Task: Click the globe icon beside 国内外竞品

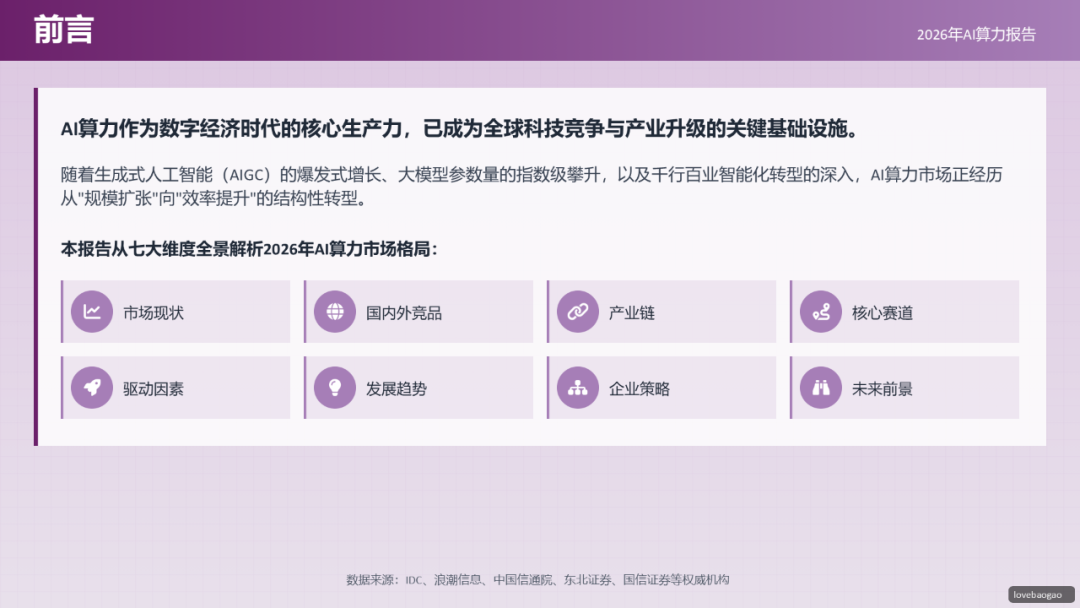Action: pyautogui.click(x=335, y=311)
